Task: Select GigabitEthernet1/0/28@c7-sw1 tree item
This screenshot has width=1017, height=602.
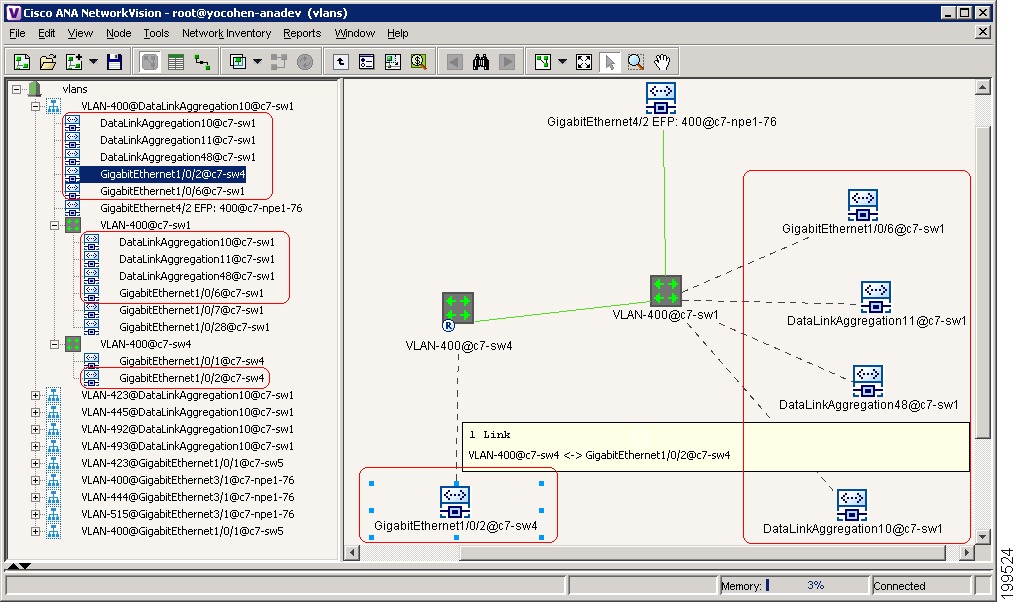Action: point(194,327)
